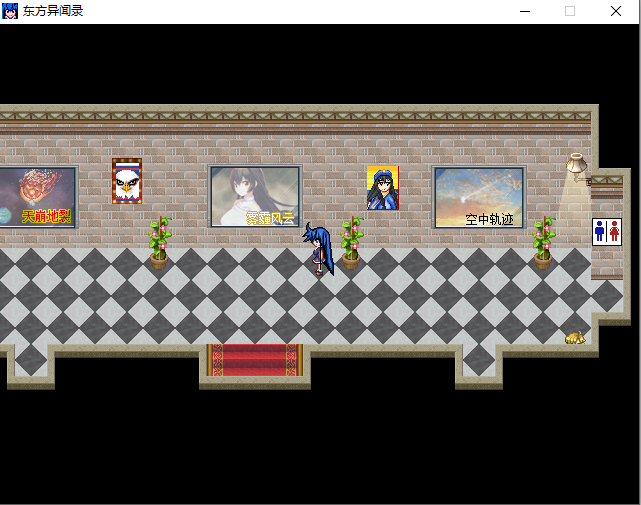Click the leftmost potted flower plant
The width and height of the screenshot is (641, 505).
pyautogui.click(x=159, y=243)
